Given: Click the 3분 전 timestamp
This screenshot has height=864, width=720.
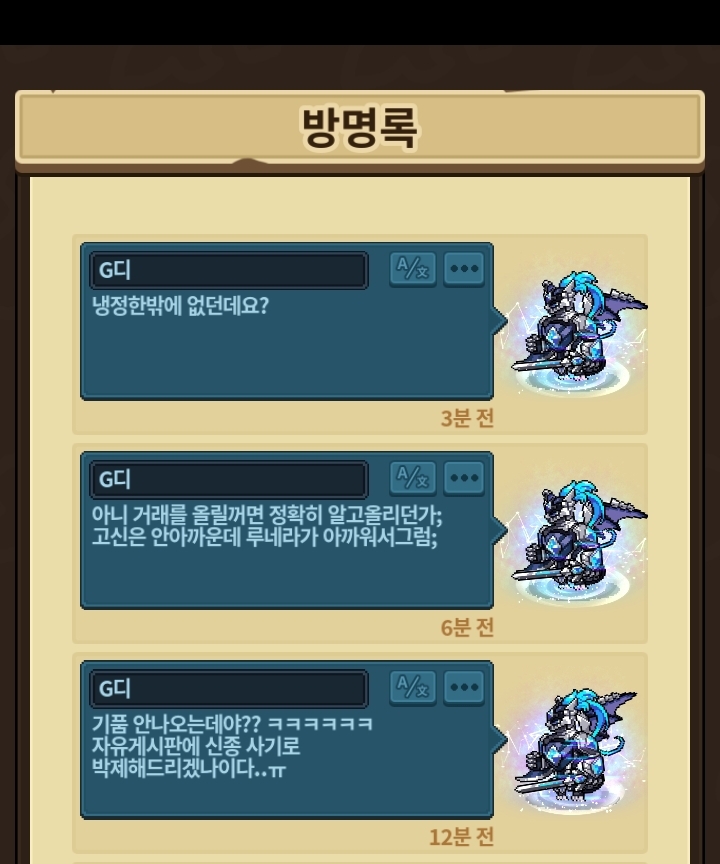Looking at the screenshot, I should click(467, 419).
